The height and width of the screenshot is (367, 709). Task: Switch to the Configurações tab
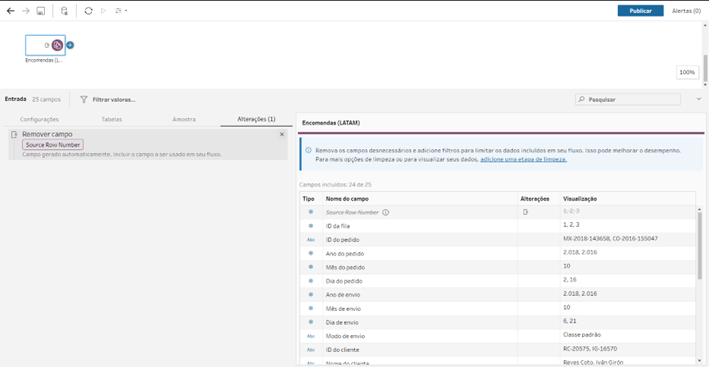click(39, 119)
